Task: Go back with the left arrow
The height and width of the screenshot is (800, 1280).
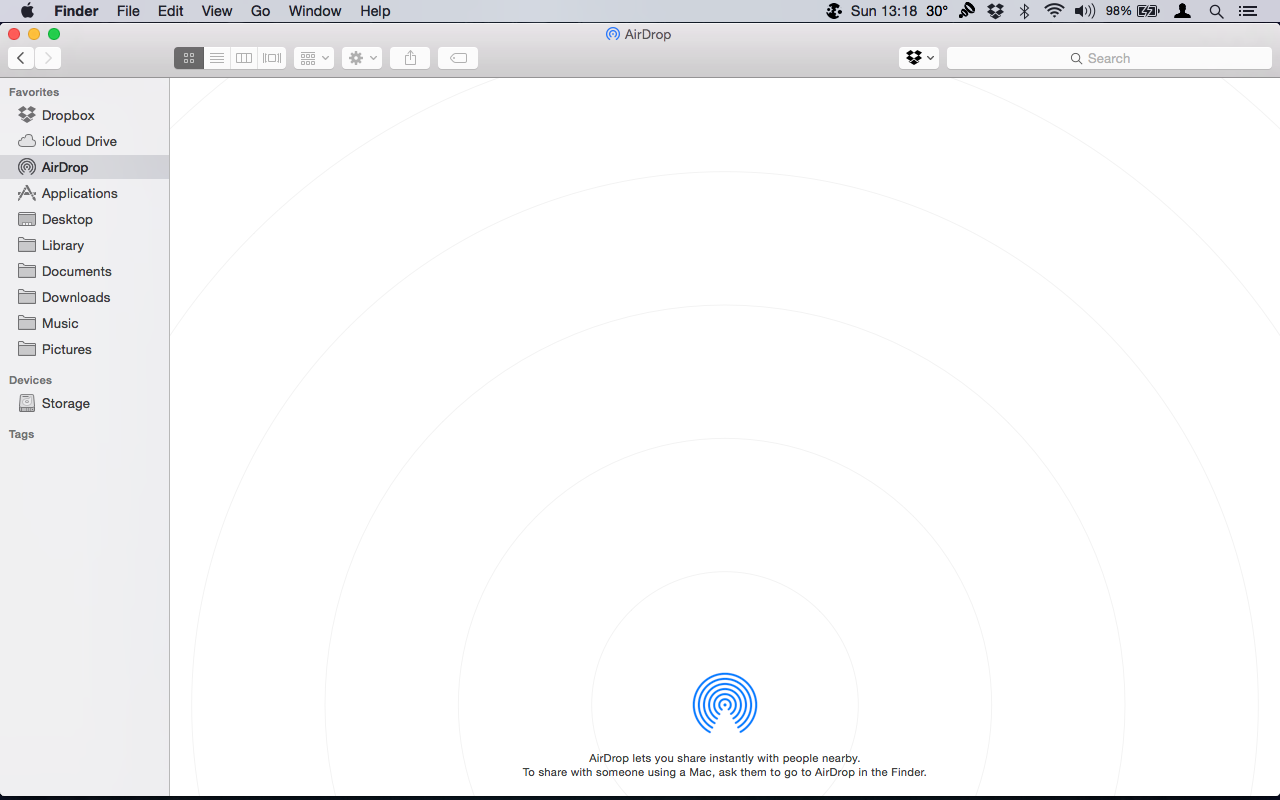Action: click(x=21, y=58)
